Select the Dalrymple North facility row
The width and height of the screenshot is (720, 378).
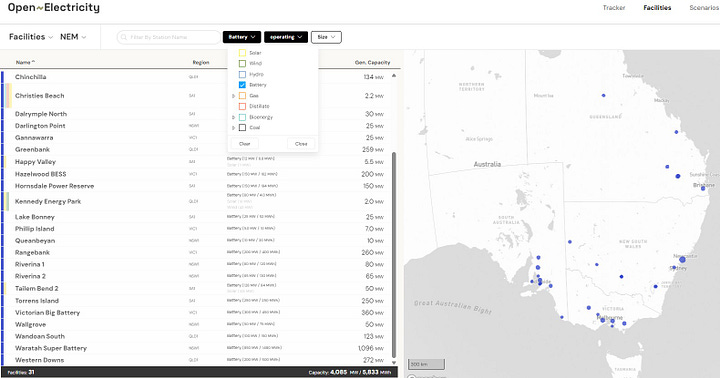197,114
